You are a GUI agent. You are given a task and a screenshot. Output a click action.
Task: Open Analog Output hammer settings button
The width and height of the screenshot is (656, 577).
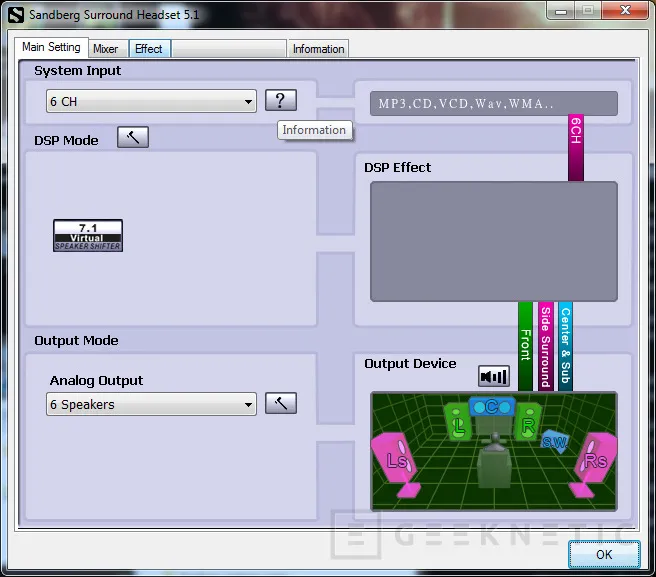pos(281,403)
